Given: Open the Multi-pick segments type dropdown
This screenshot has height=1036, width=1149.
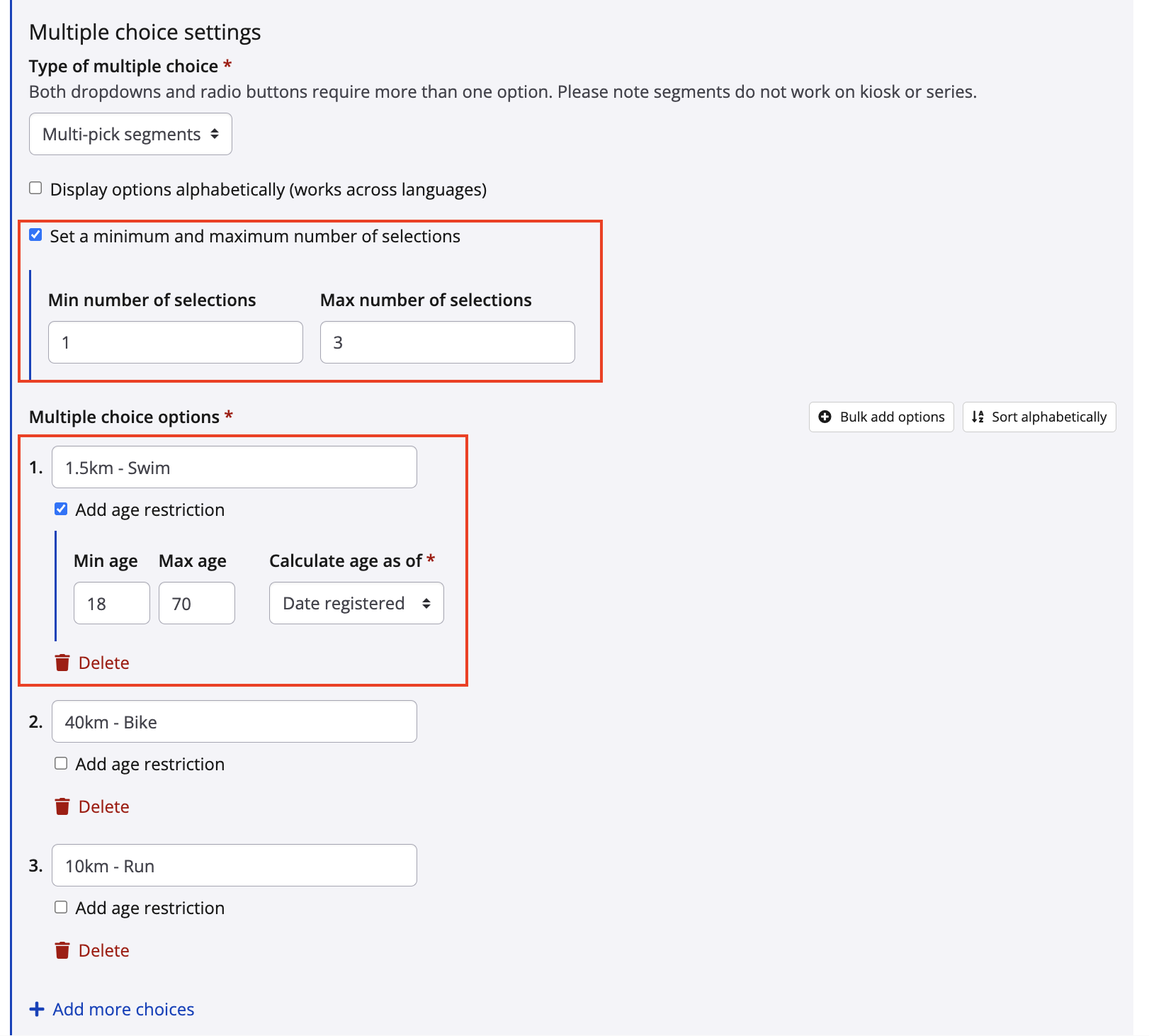Looking at the screenshot, I should coord(130,134).
